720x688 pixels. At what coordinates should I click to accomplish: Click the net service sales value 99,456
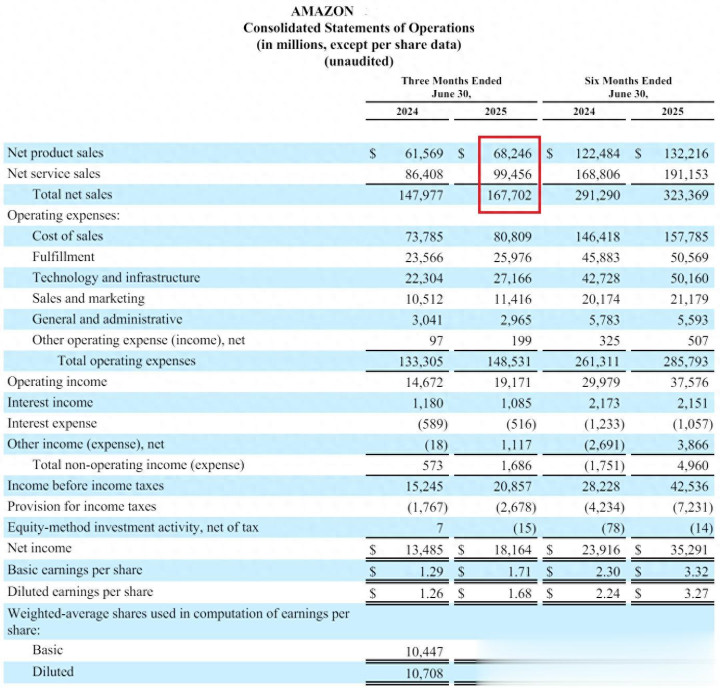pos(512,175)
